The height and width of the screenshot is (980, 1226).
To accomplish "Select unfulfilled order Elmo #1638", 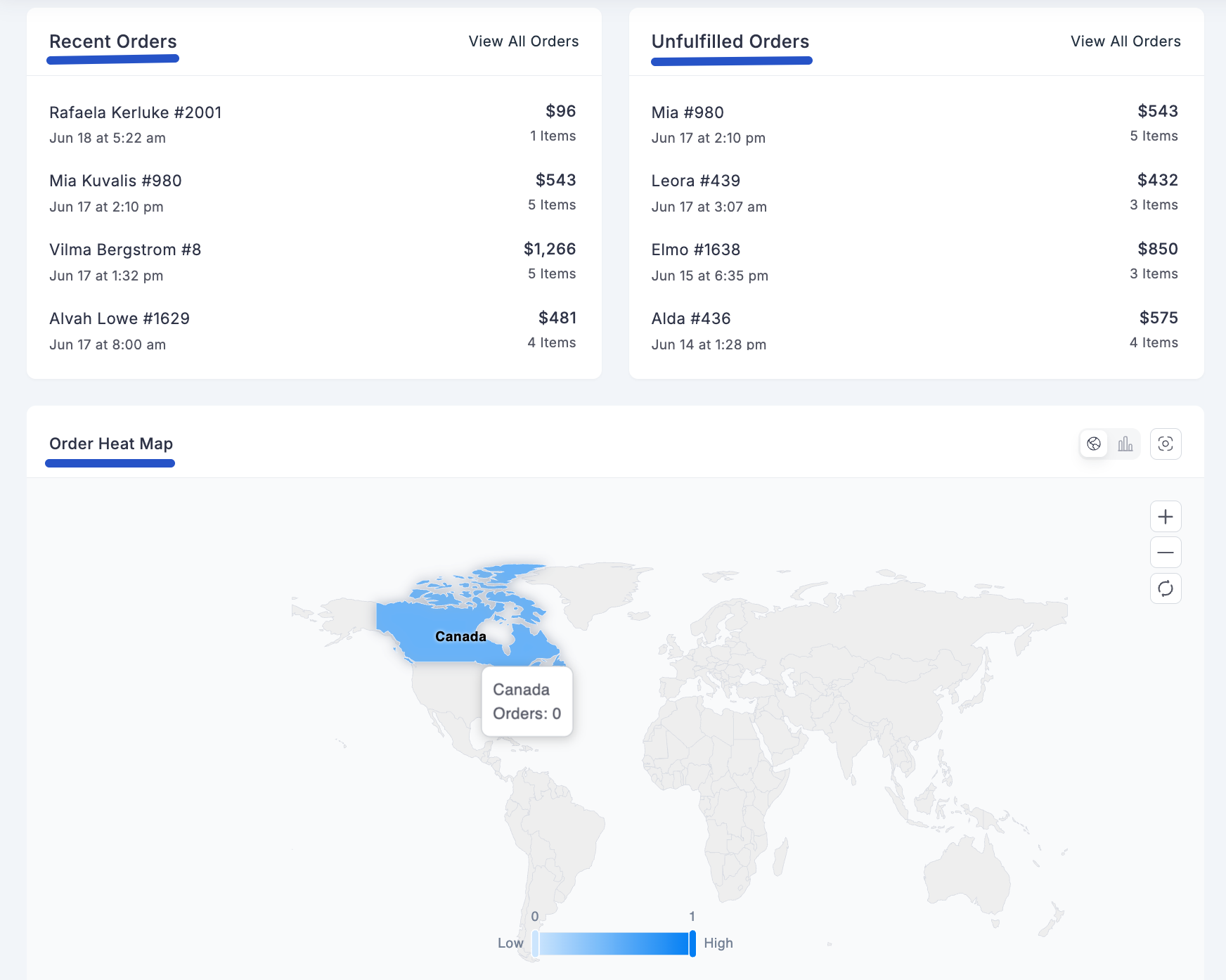I will 695,250.
